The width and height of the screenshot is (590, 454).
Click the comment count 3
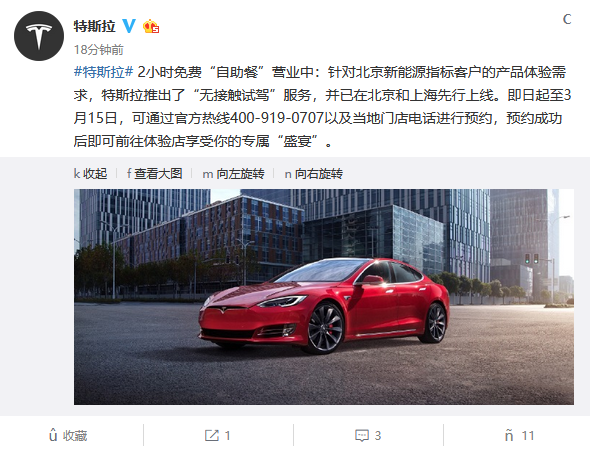tap(378, 436)
